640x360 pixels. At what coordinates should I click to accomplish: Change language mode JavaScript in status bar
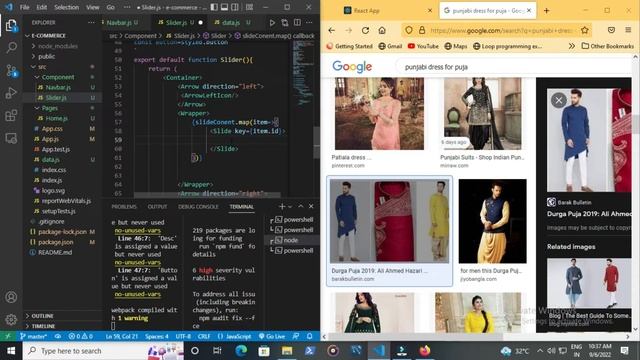coord(238,336)
